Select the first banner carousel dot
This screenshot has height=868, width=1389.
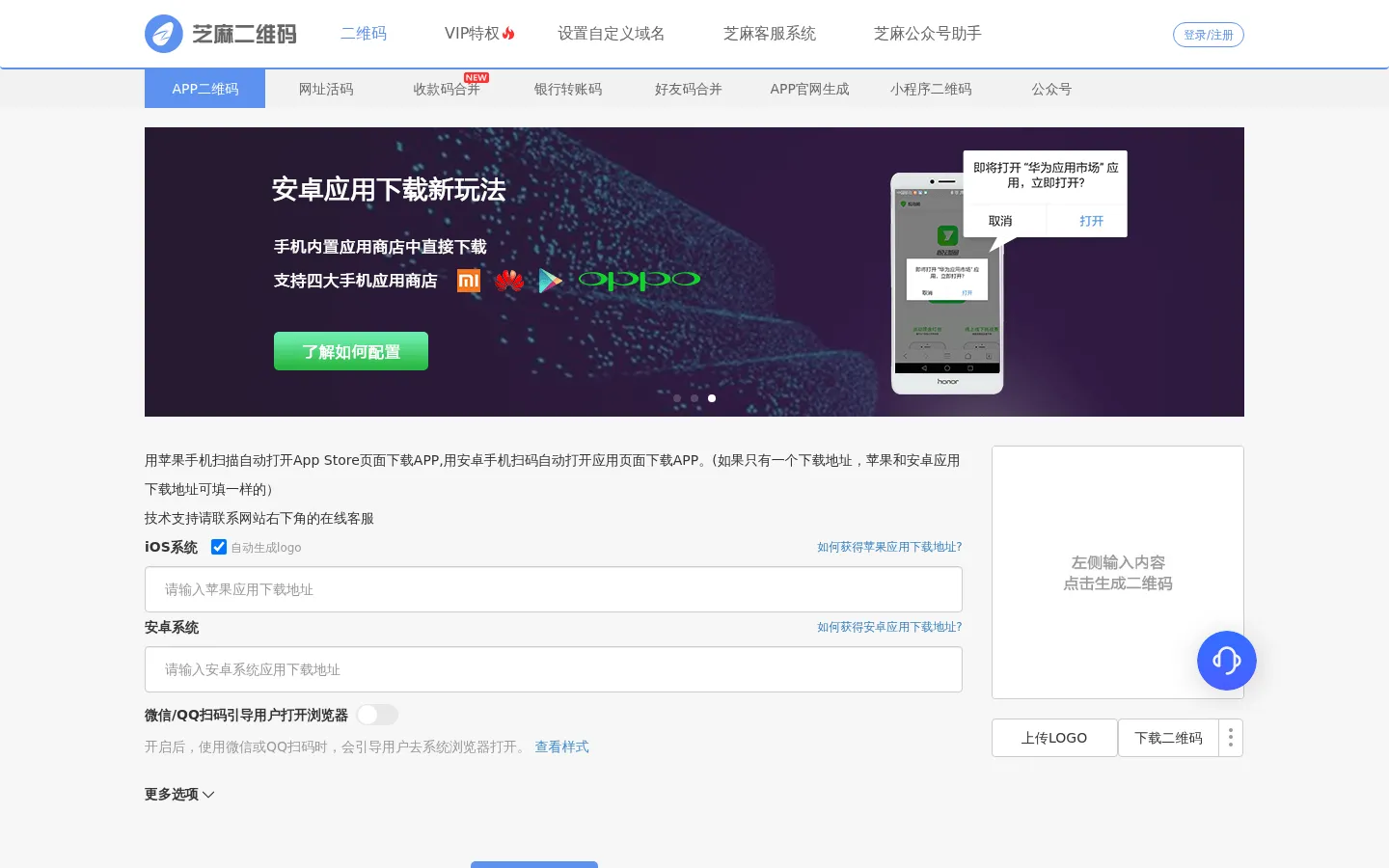click(677, 398)
